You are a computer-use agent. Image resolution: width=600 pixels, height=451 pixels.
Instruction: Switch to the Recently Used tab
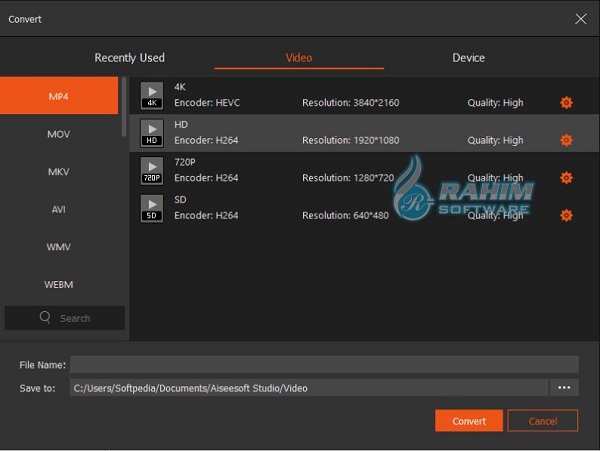coord(129,58)
